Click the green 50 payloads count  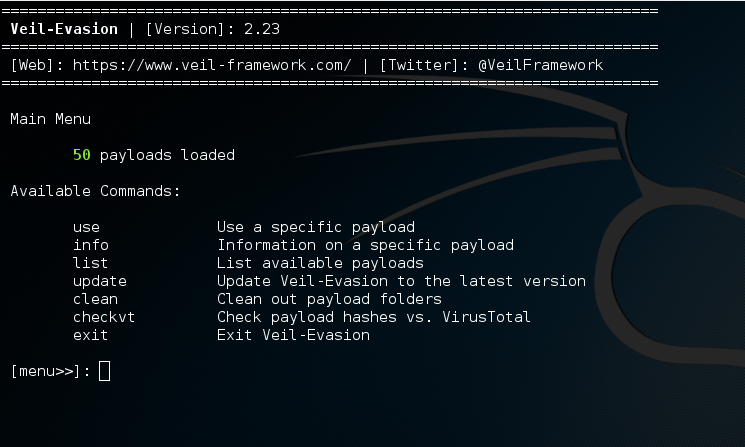(82, 155)
